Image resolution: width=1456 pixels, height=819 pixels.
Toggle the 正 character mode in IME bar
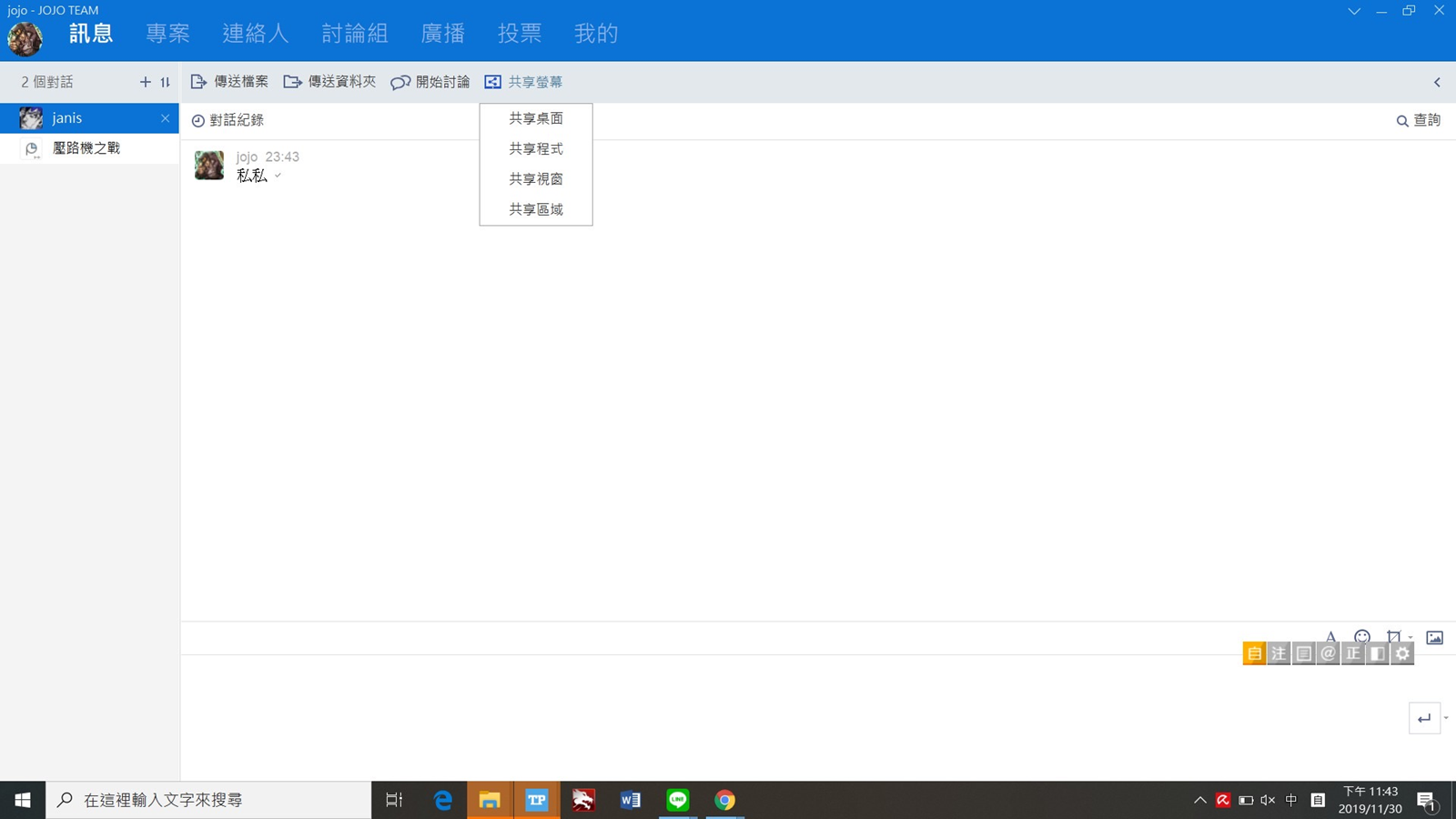click(1353, 653)
